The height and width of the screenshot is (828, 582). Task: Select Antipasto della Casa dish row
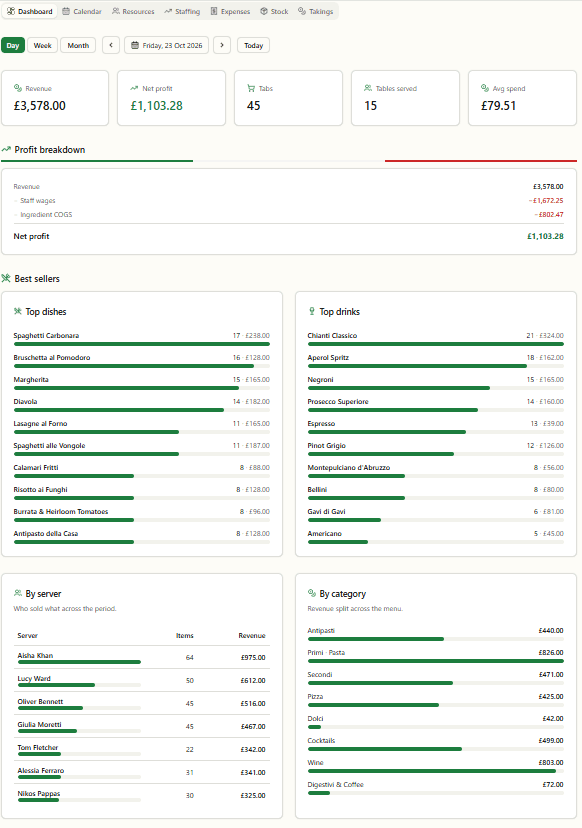(x=142, y=537)
